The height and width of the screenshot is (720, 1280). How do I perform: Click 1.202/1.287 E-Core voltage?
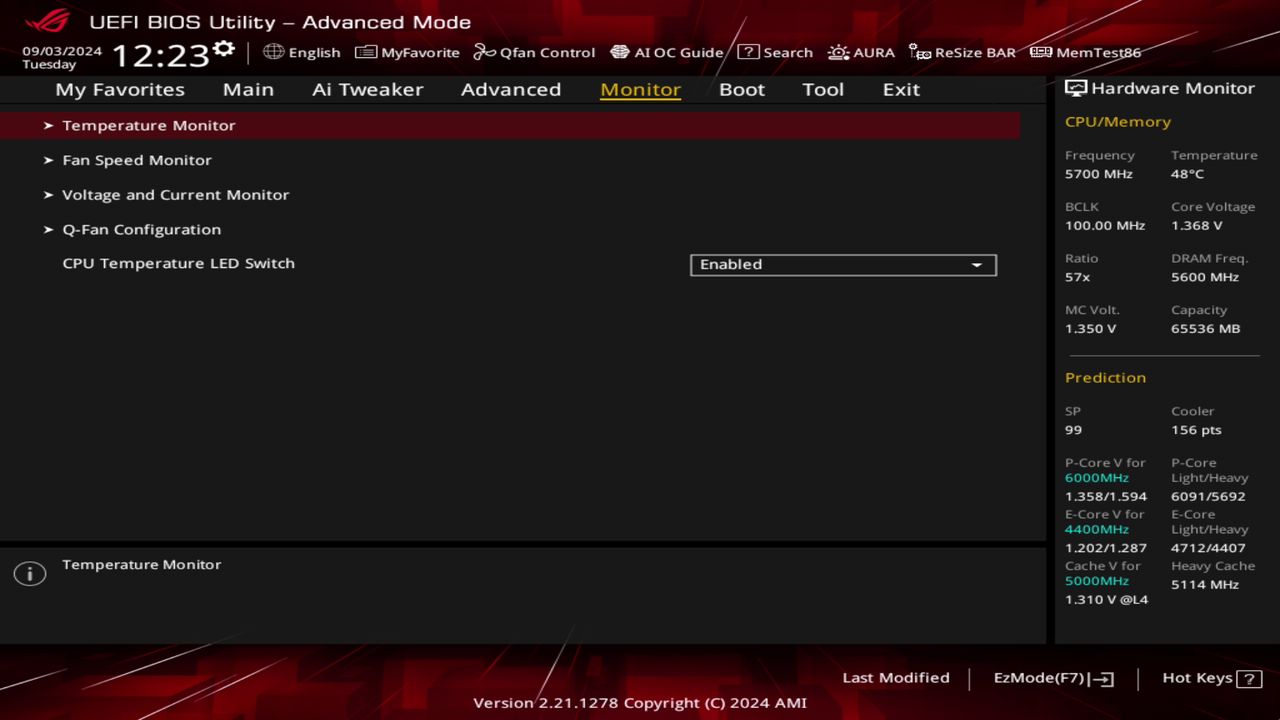[x=1106, y=549]
